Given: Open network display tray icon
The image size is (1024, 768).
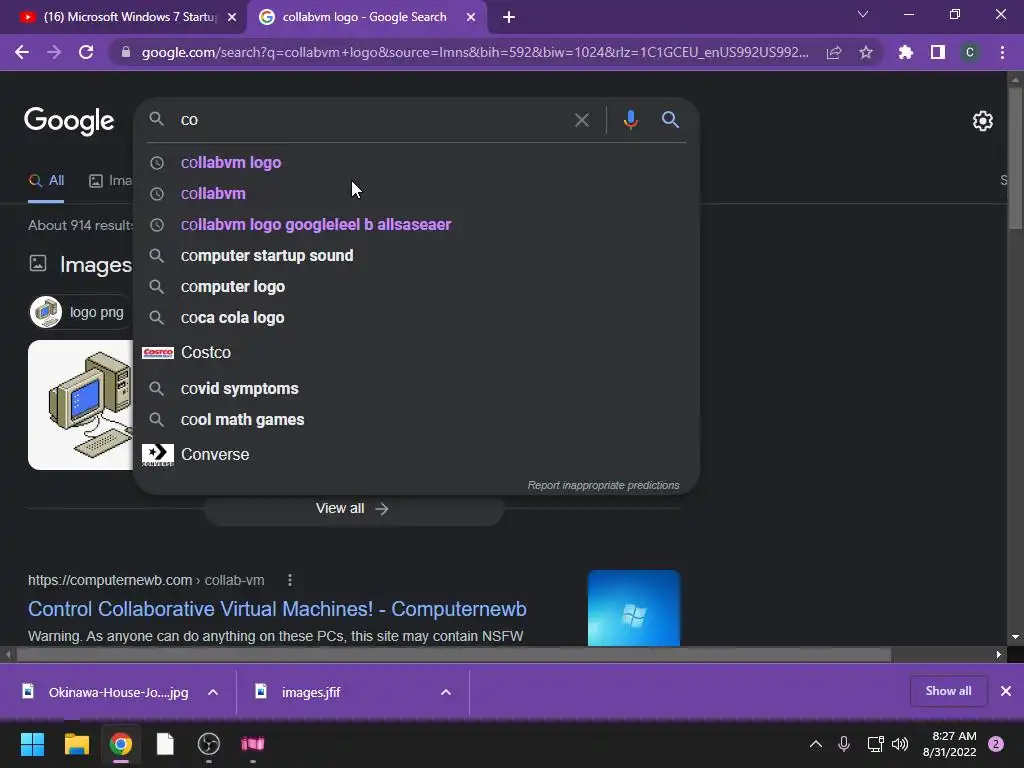Looking at the screenshot, I should click(875, 744).
